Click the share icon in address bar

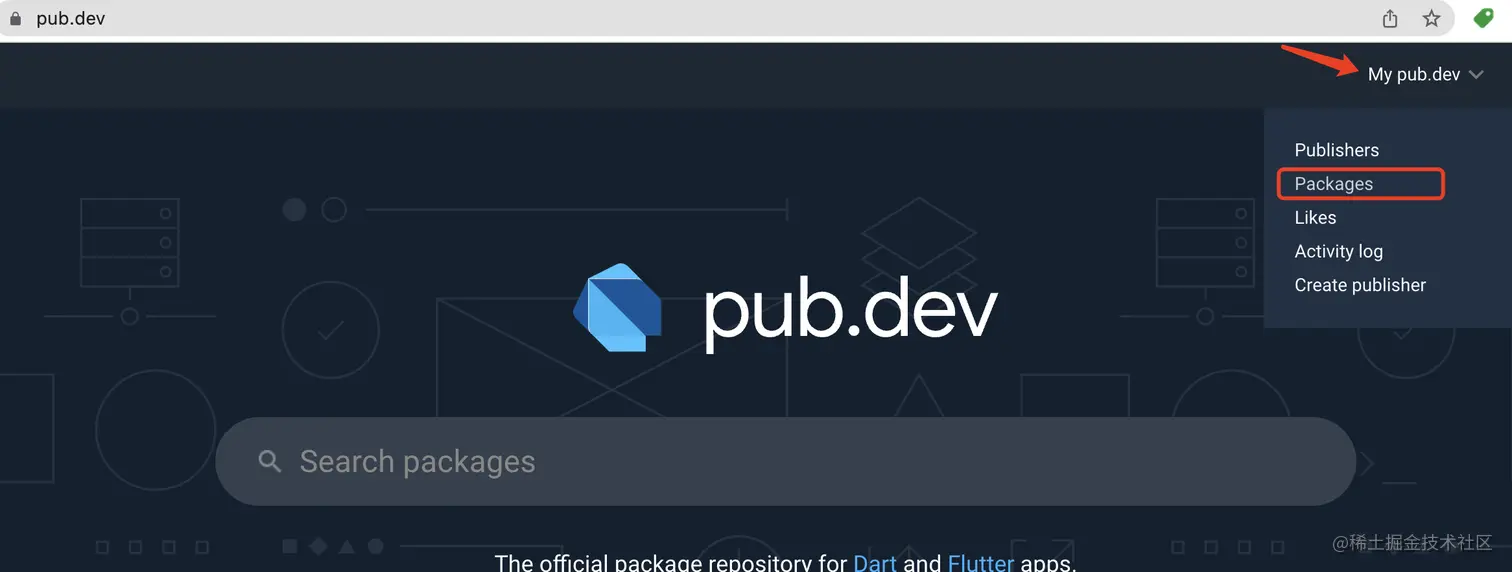point(1390,18)
